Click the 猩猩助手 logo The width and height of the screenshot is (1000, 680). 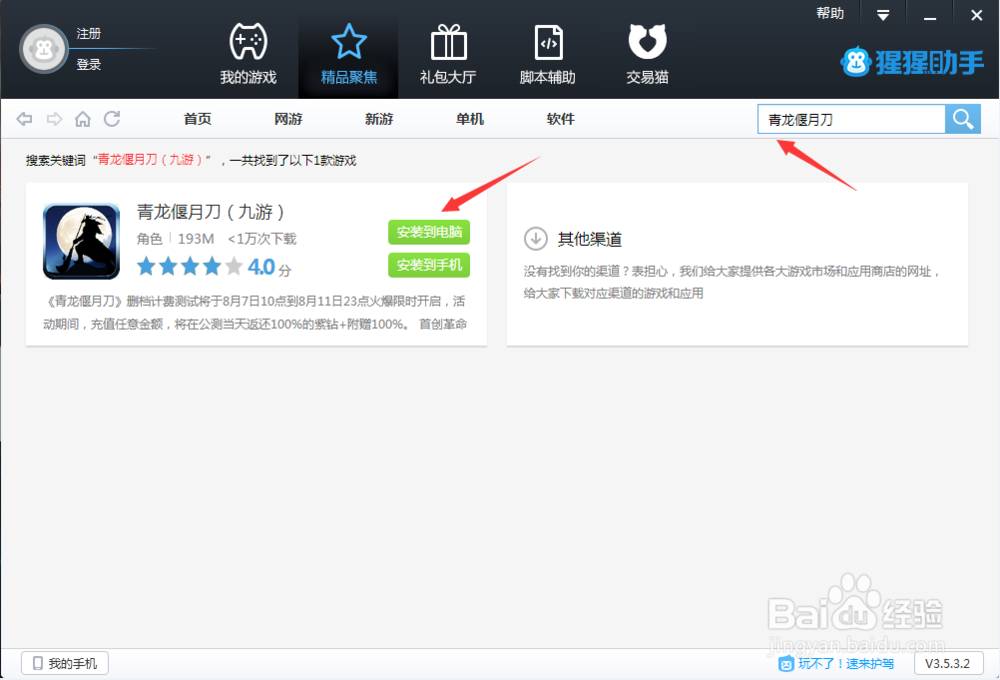coord(912,63)
